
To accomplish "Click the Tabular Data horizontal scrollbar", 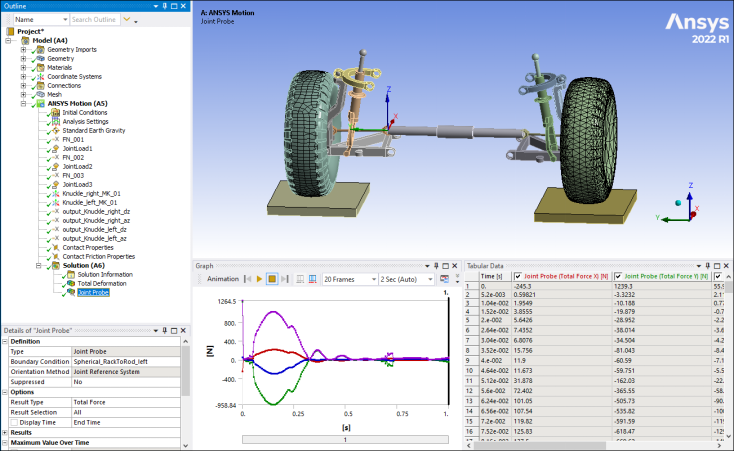I will (541, 445).
